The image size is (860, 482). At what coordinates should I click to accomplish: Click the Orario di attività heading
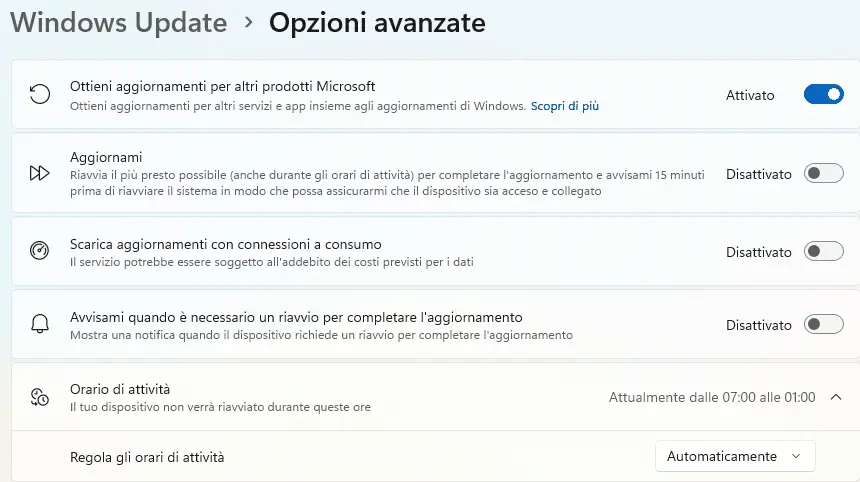coord(127,389)
